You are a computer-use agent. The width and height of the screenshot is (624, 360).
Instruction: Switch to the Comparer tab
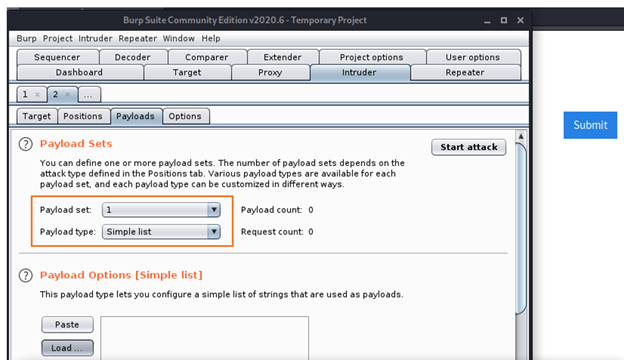pyautogui.click(x=207, y=57)
